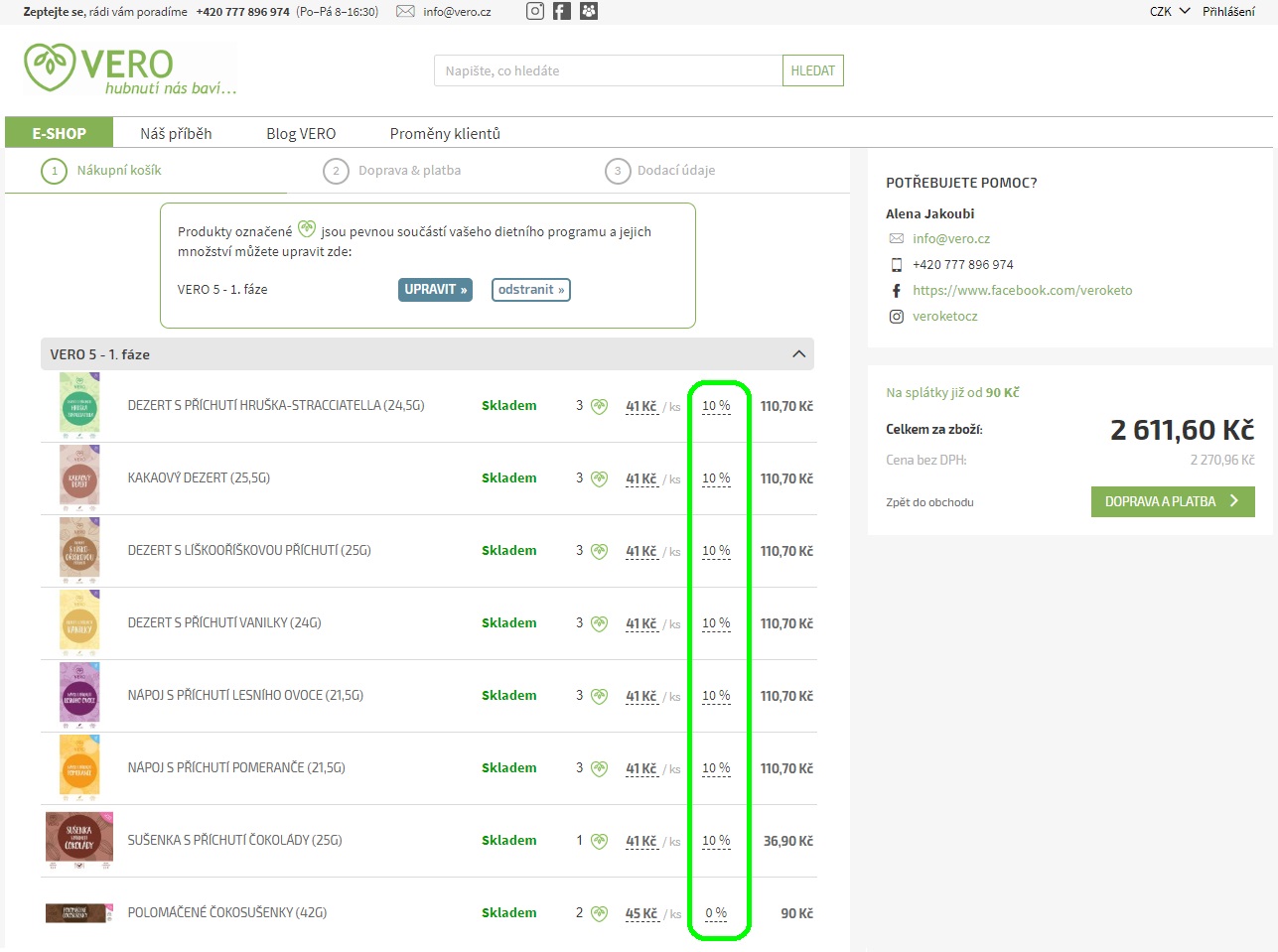
Task: Open the Instagram icon in top bar
Action: point(535,11)
